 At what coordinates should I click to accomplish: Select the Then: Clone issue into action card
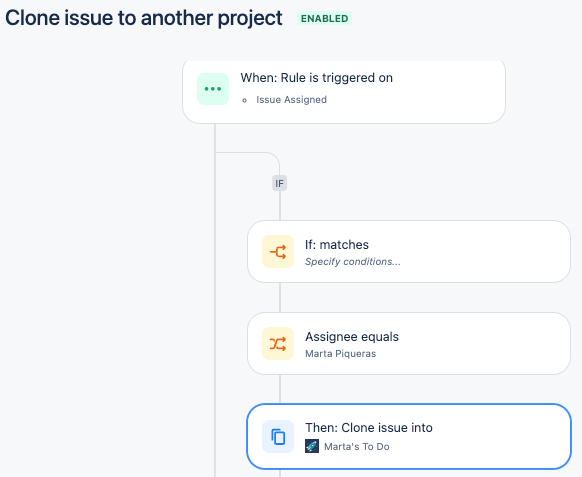click(x=409, y=437)
